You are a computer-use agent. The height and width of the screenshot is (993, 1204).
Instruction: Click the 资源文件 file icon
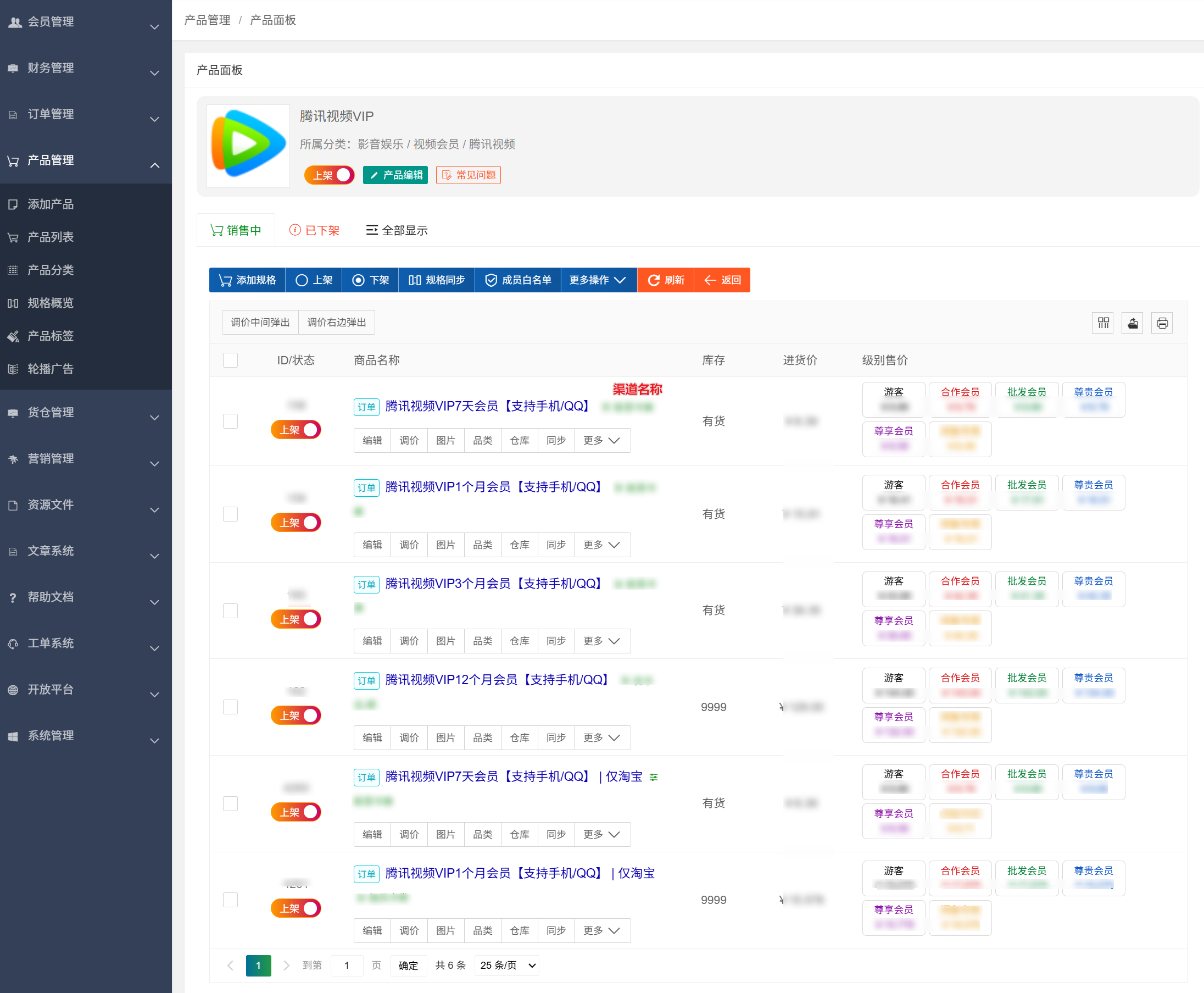point(13,505)
